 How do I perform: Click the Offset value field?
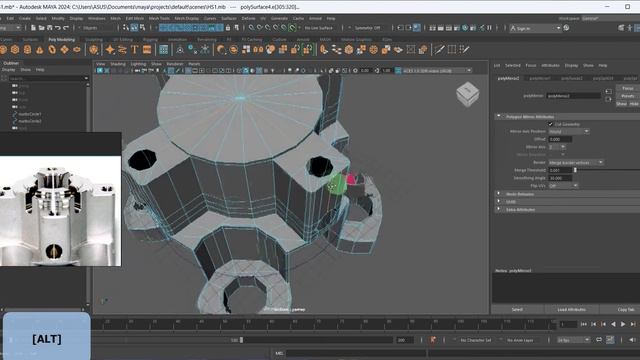click(560, 139)
